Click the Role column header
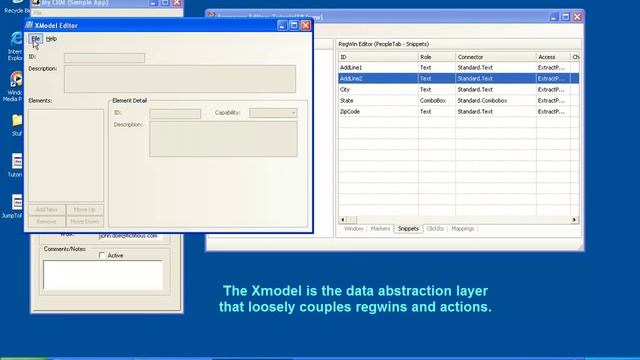The width and height of the screenshot is (640, 360). point(437,57)
